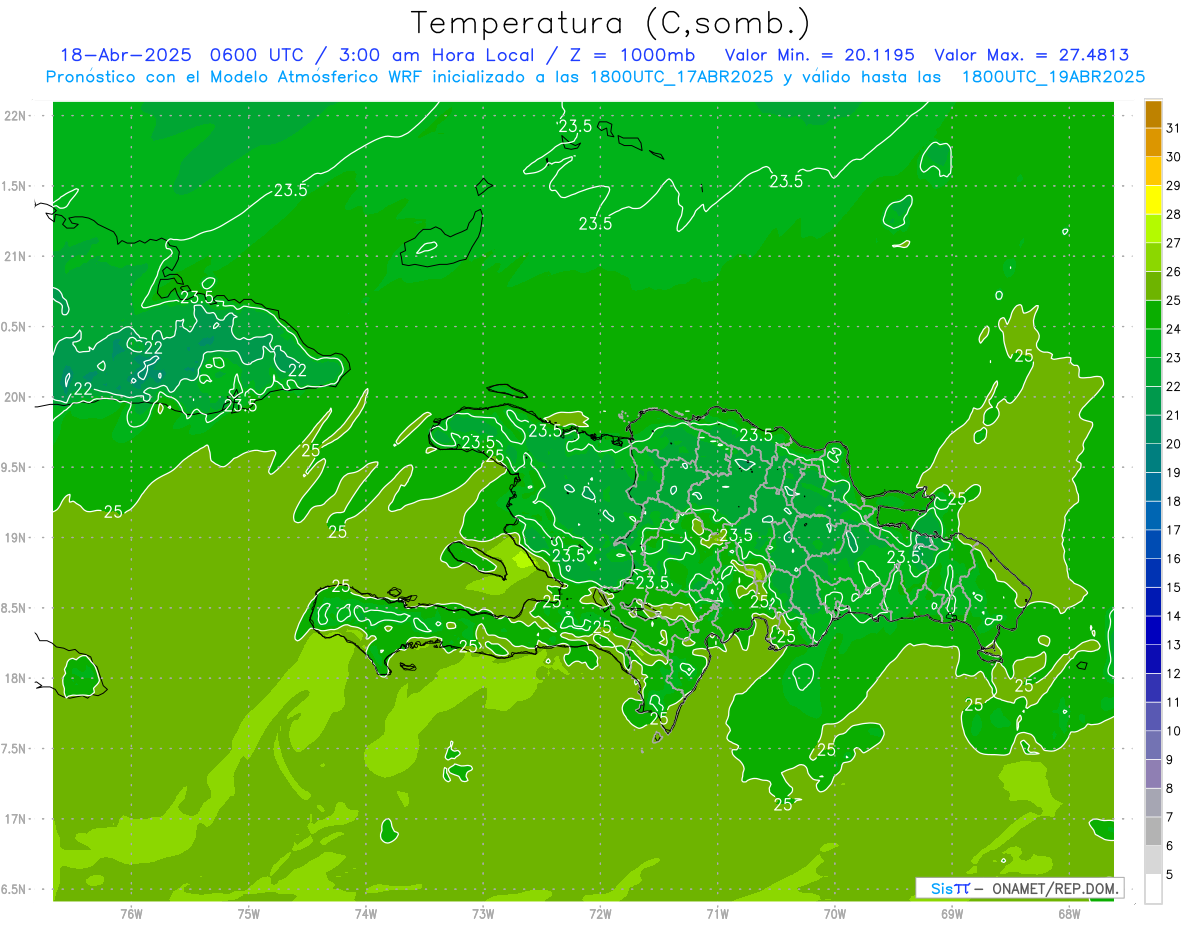
Task: Click the legend value "10" on the color scale
Action: [x=1174, y=731]
